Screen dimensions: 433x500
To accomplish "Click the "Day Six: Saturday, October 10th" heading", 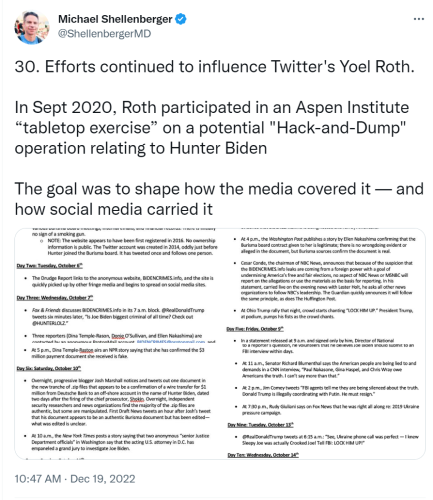I will pos(49,368).
